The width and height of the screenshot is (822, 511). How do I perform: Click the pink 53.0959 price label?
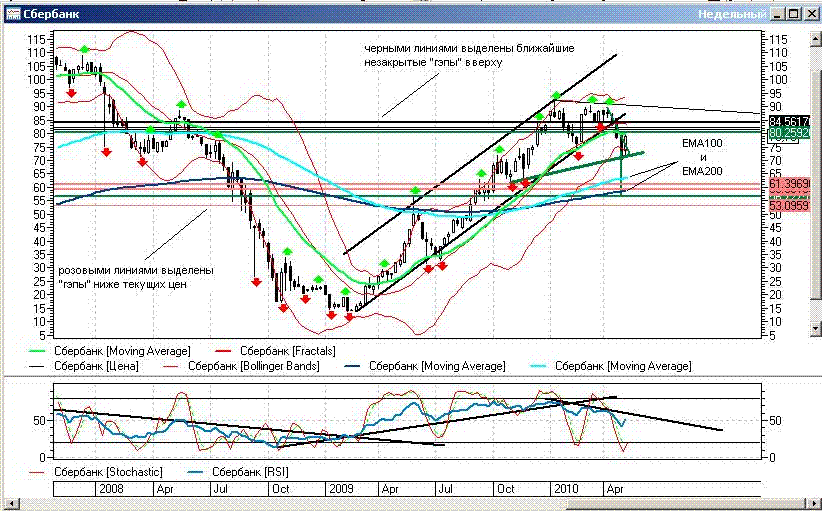790,205
